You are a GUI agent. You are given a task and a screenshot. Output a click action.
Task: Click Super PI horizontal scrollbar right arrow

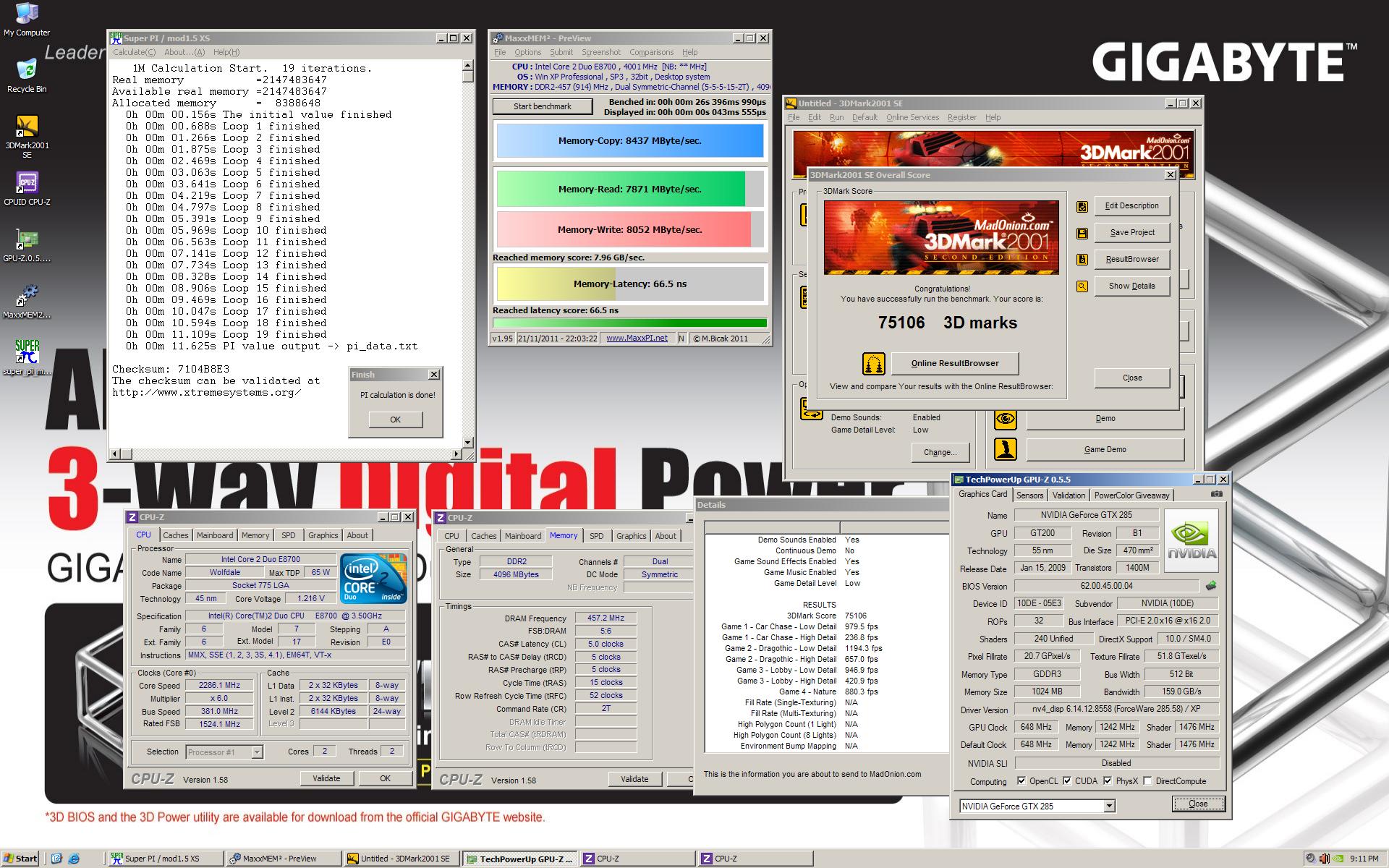(x=456, y=454)
